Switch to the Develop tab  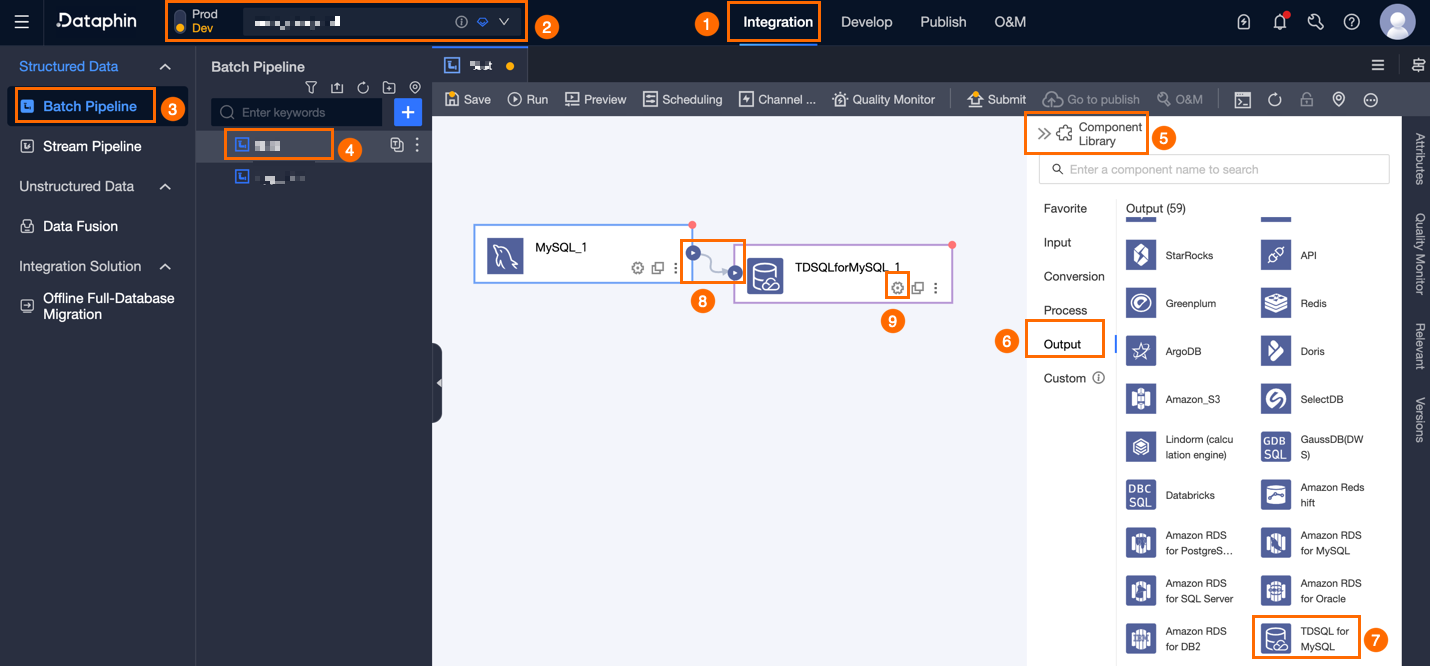pyautogui.click(x=866, y=22)
